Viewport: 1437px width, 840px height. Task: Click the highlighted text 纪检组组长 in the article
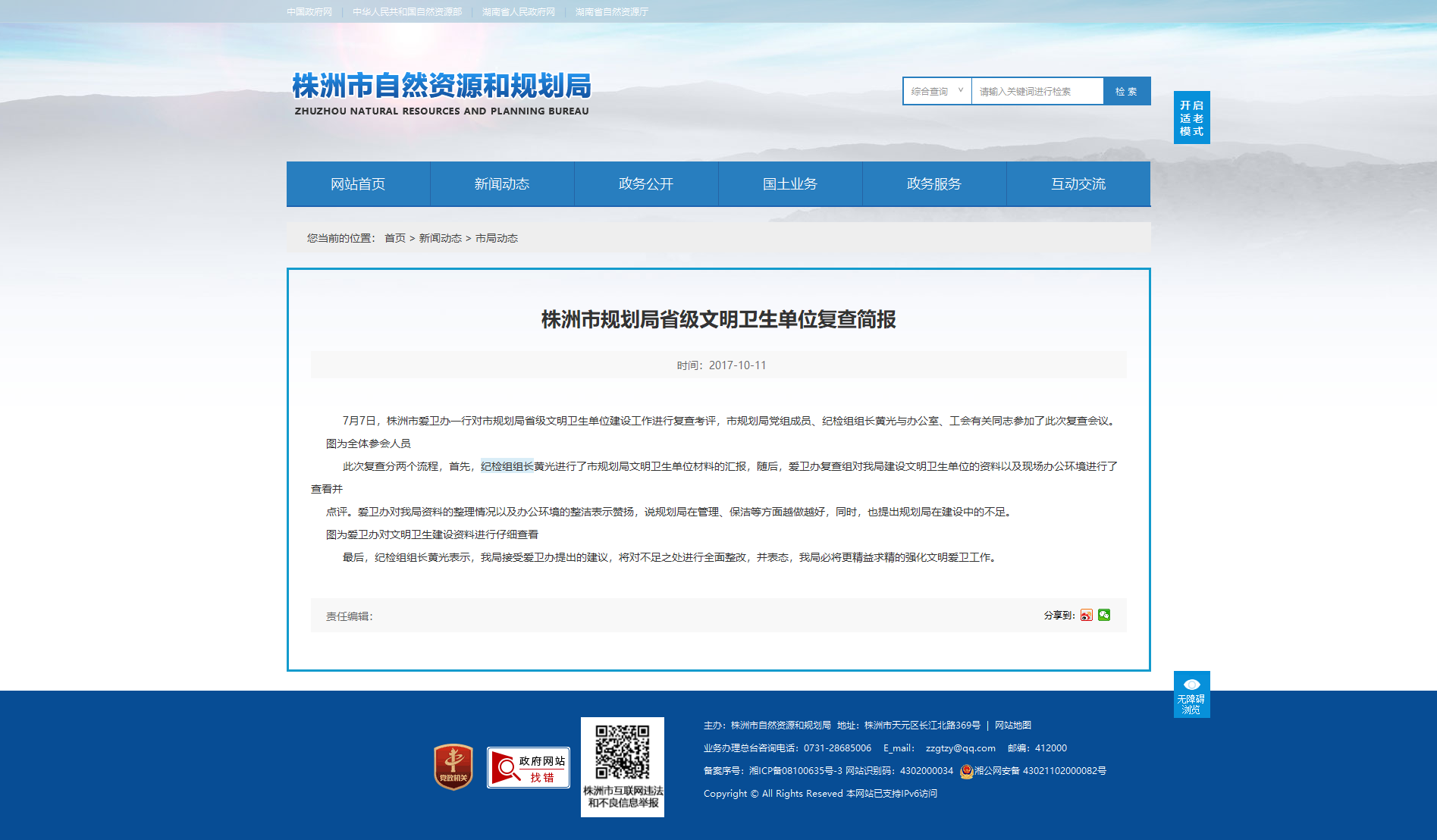click(507, 466)
